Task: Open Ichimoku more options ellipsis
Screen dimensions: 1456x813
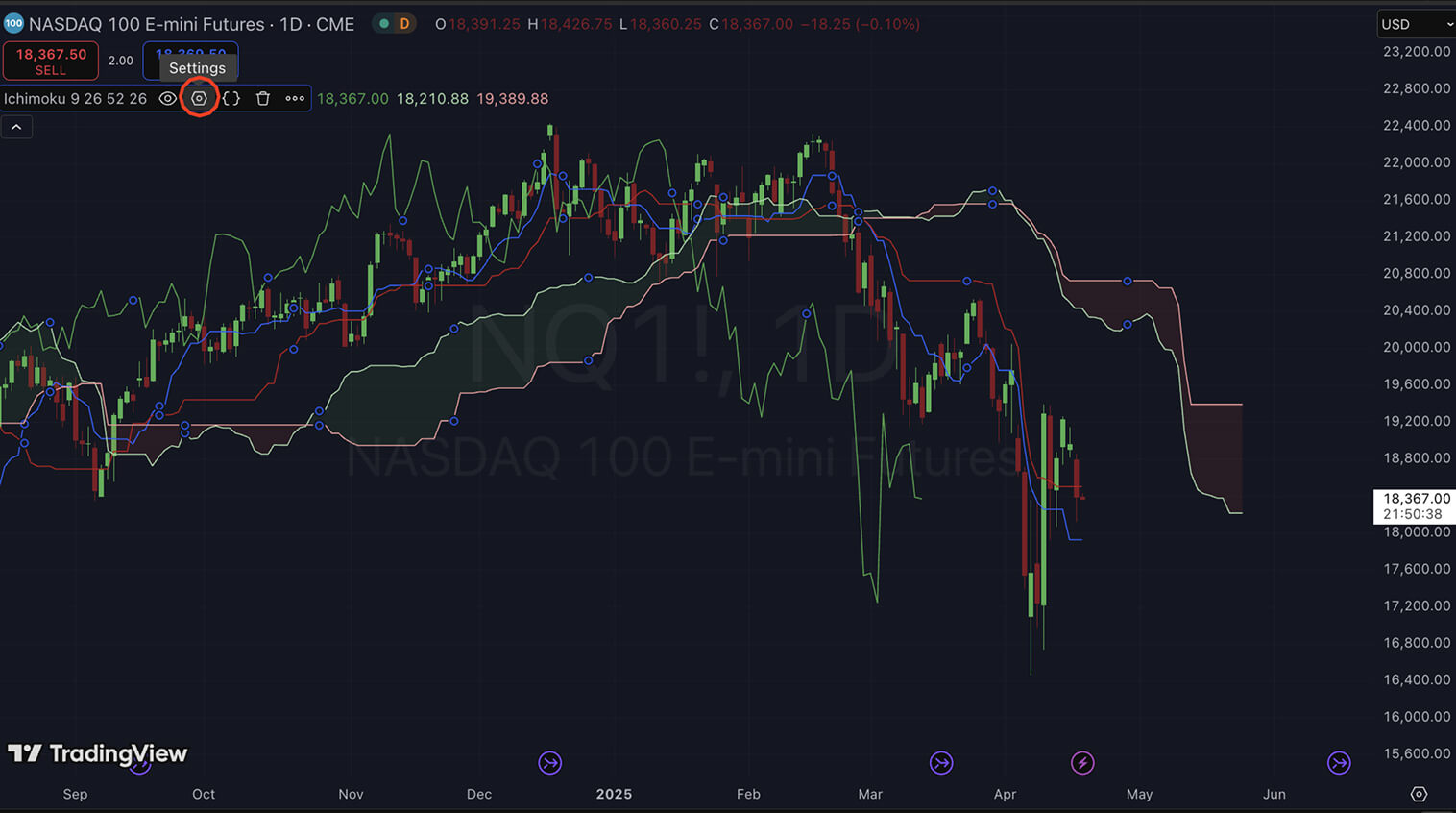Action: click(295, 98)
